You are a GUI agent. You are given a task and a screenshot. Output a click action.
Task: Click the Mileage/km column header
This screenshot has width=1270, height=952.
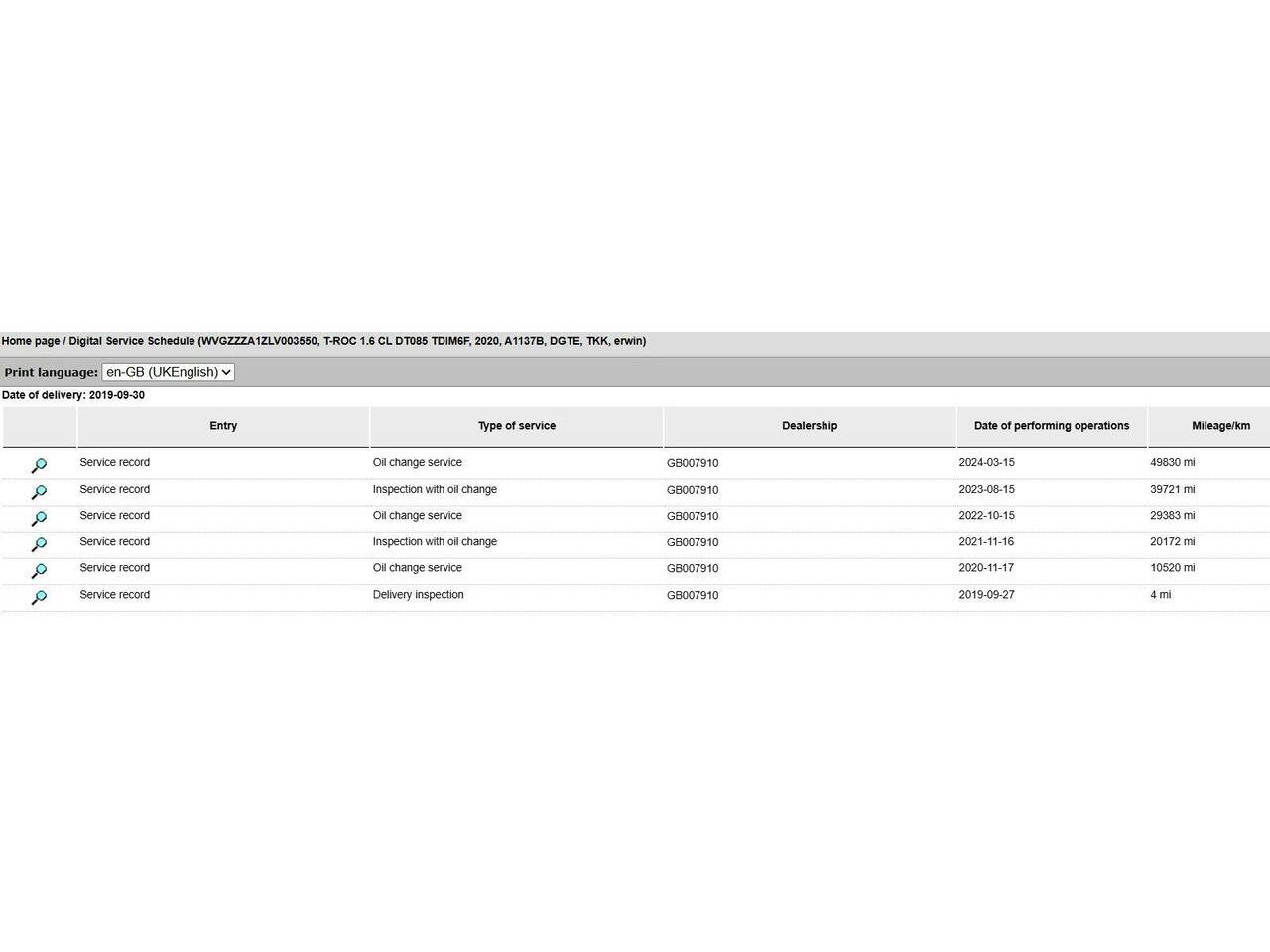(x=1220, y=426)
